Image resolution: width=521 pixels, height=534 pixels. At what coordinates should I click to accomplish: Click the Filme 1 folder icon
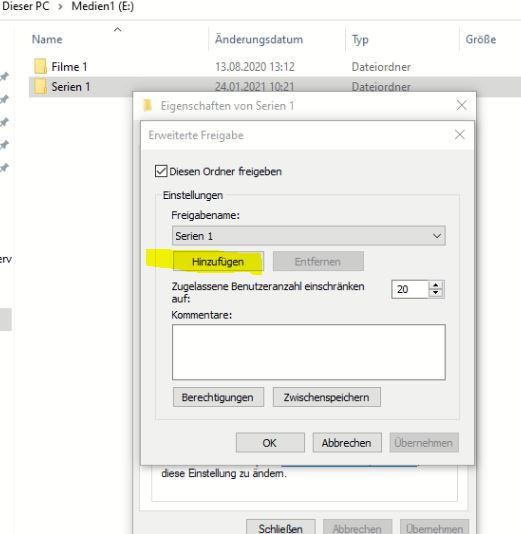[x=40, y=66]
